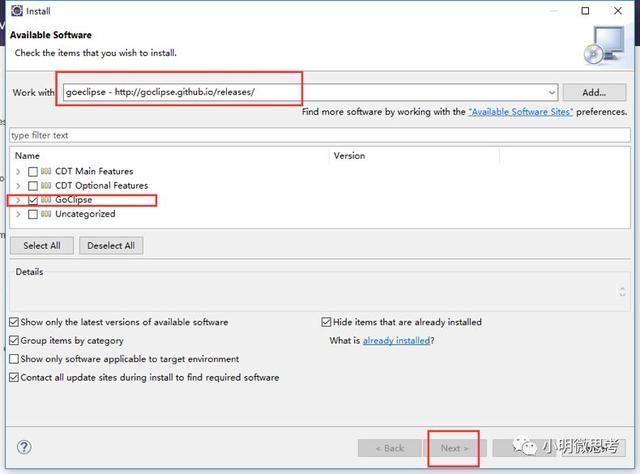640x474 pixels.
Task: Click the Select All button
Action: (x=41, y=245)
